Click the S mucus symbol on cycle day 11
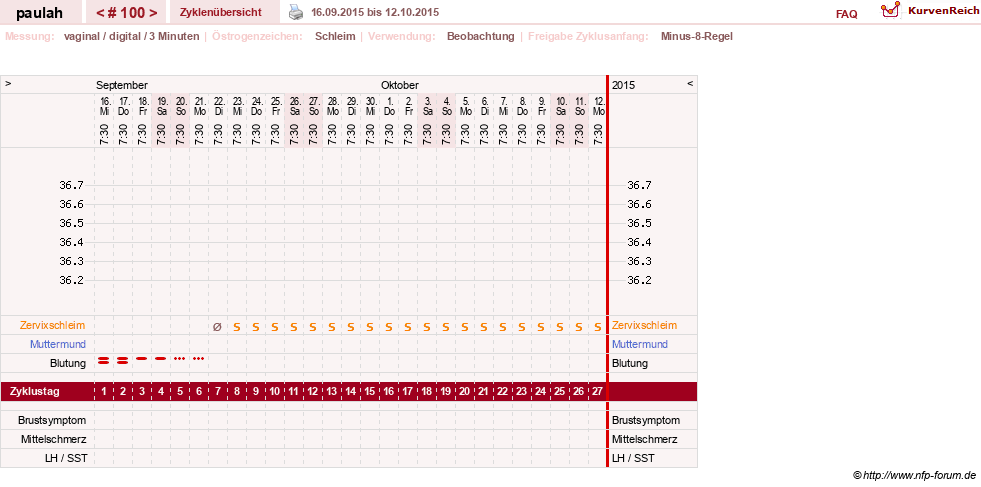 point(293,327)
